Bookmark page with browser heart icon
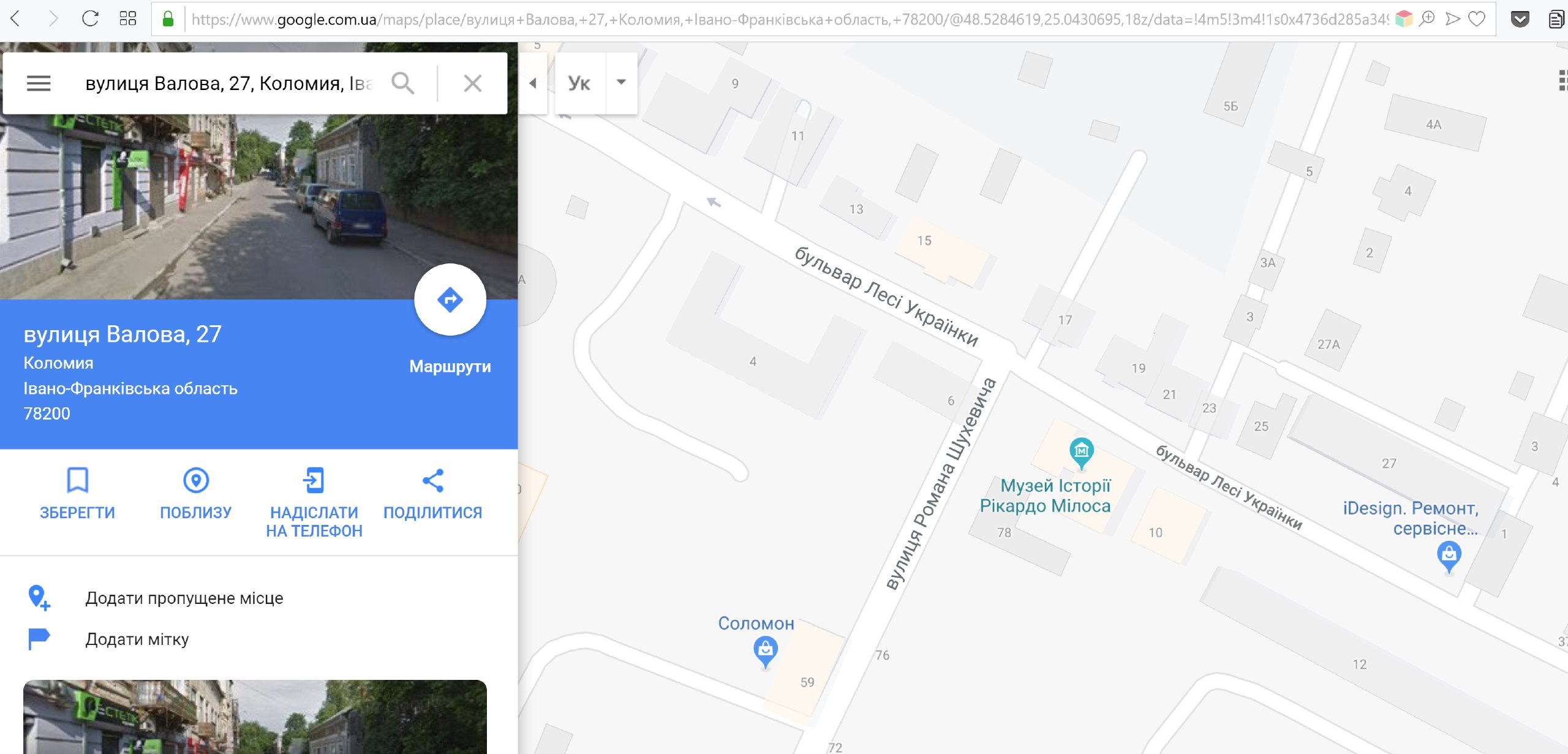1568x754 pixels. pos(1477,19)
